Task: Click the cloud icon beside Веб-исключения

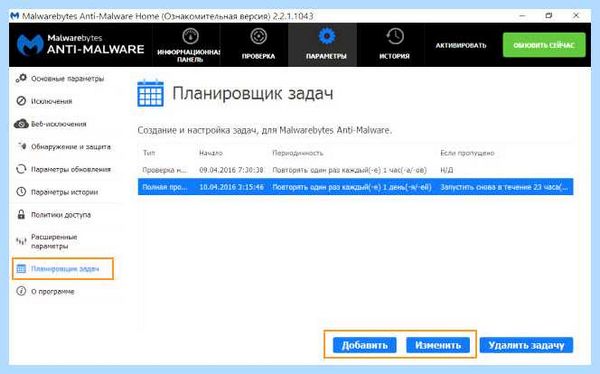Action: pos(21,124)
